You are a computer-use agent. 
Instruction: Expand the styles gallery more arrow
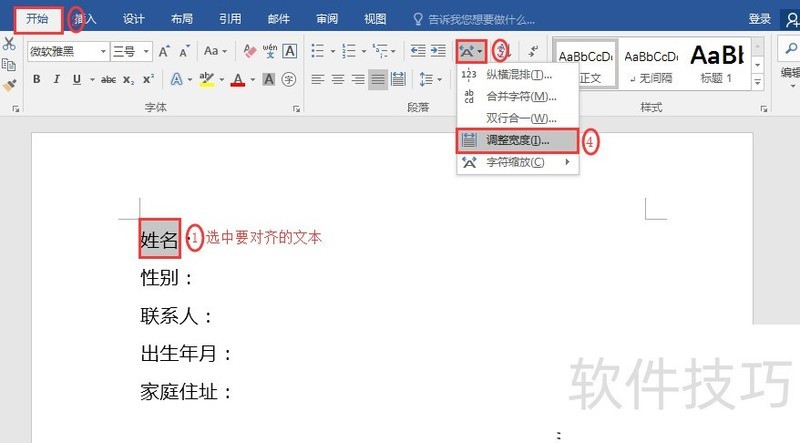coord(758,82)
